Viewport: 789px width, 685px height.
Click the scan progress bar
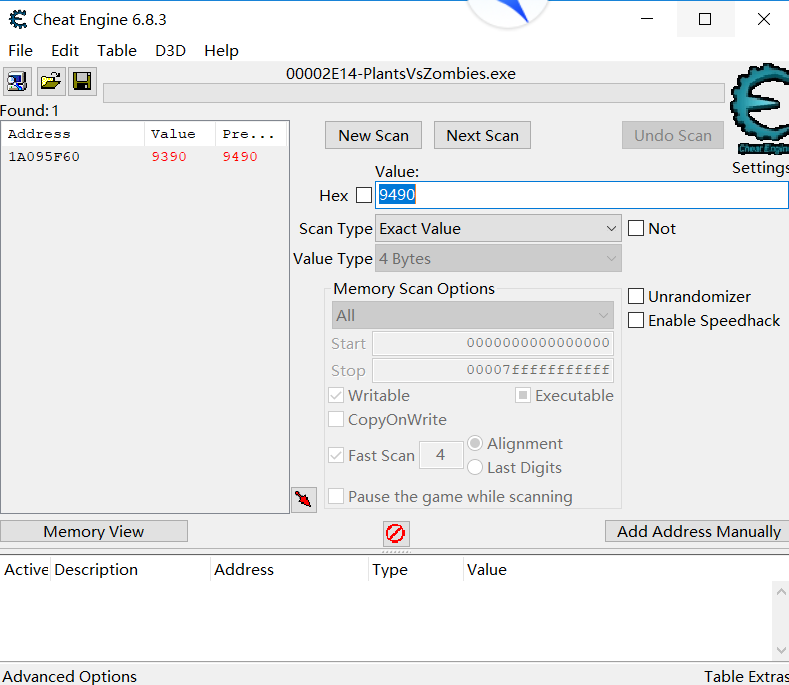[413, 93]
